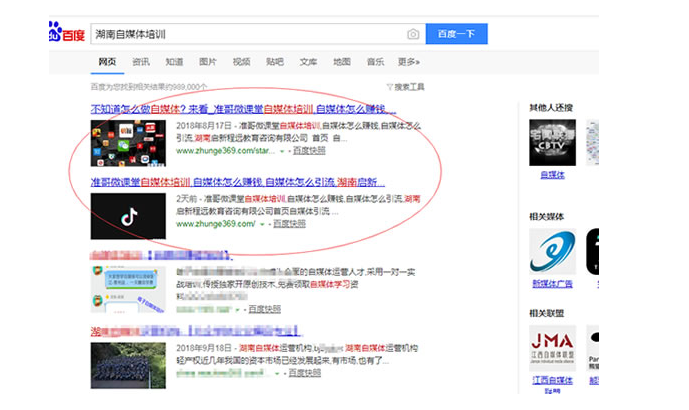Select the 网页 tab
Viewport: 689px width, 410px height.
(107, 62)
